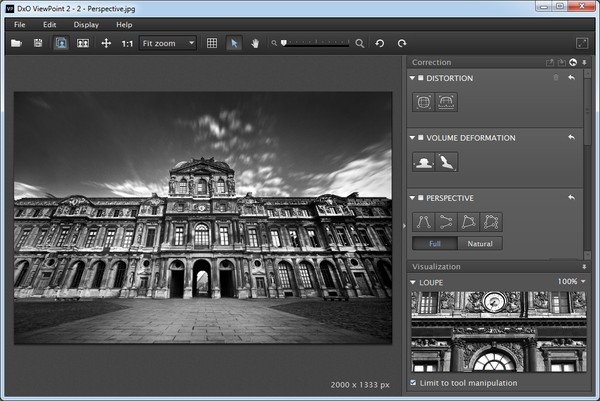Image resolution: width=600 pixels, height=401 pixels.
Task: Collapse the Perspective section triangle
Action: pos(412,198)
